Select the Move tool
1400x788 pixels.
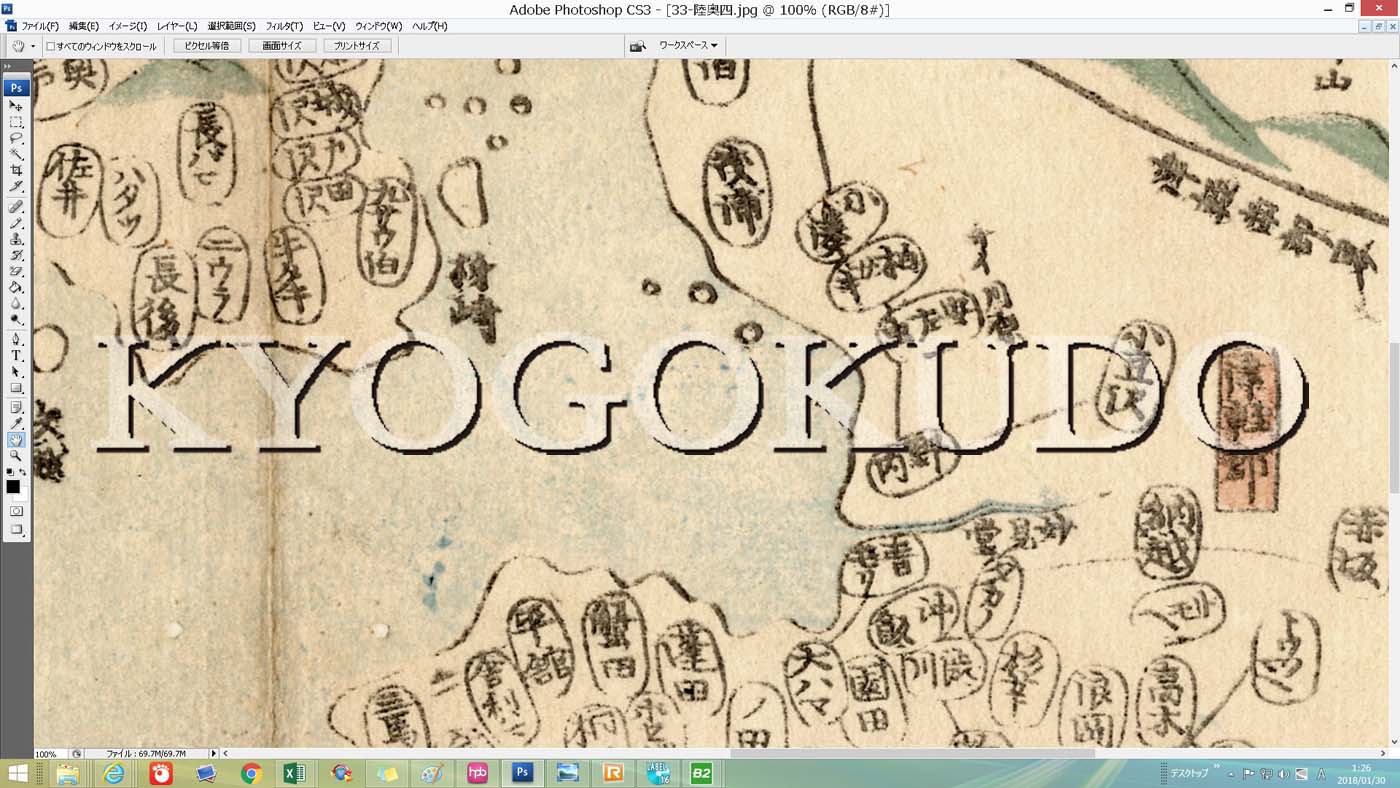click(16, 106)
